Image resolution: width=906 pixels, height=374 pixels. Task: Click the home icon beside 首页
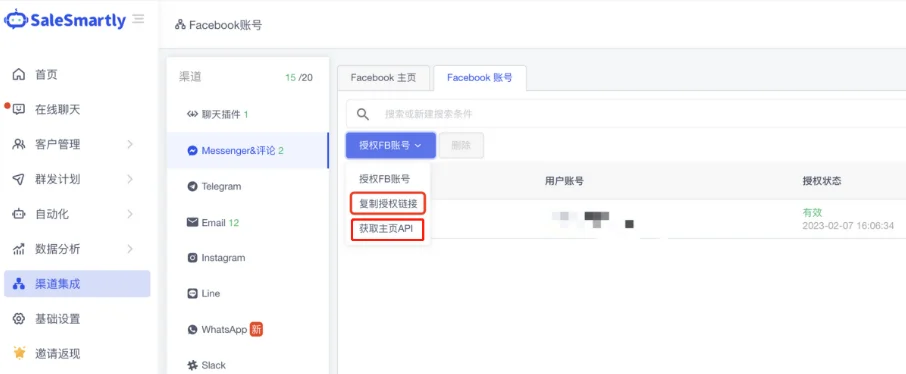tap(19, 75)
